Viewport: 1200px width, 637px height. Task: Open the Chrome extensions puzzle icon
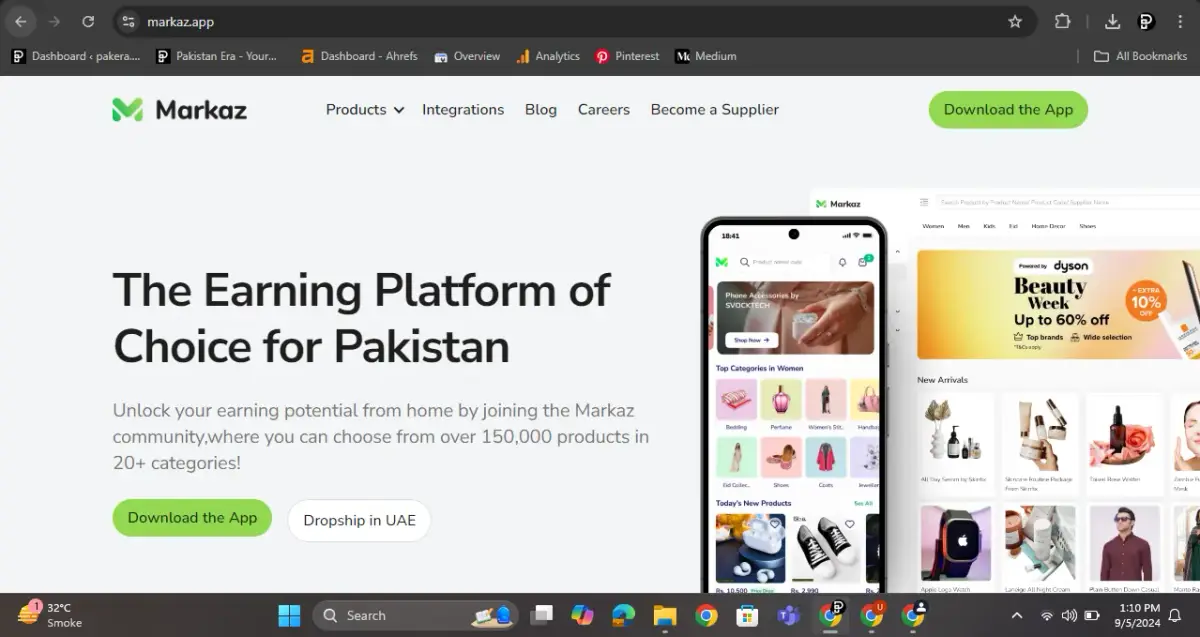point(1063,21)
